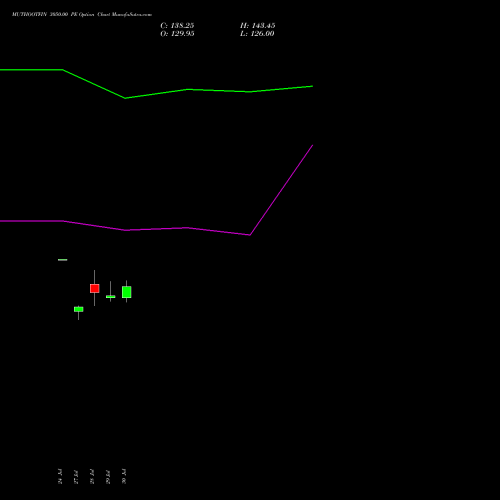500x500 pixels.
Task: Click the flat dash candle for 24 Jul
Action: [x=63, y=260]
